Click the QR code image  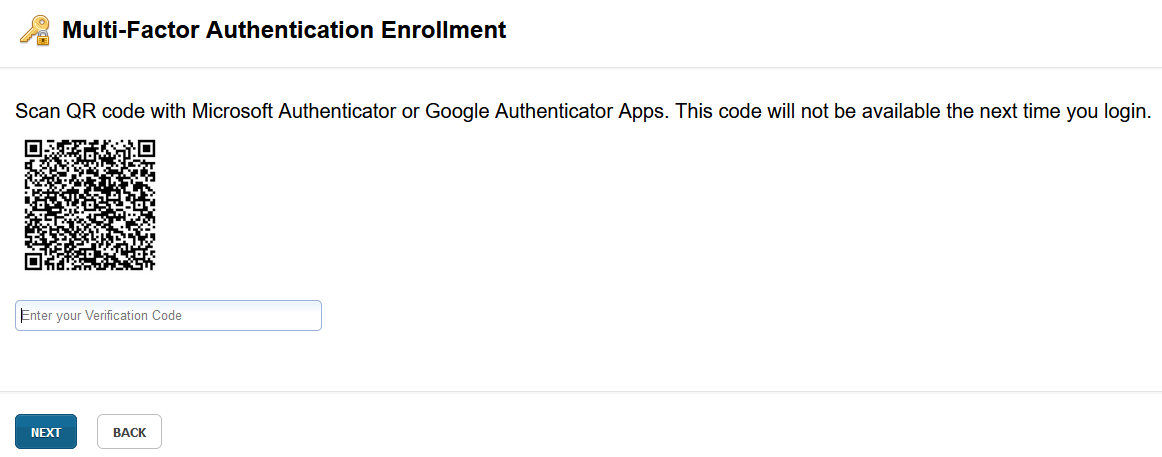tap(90, 204)
